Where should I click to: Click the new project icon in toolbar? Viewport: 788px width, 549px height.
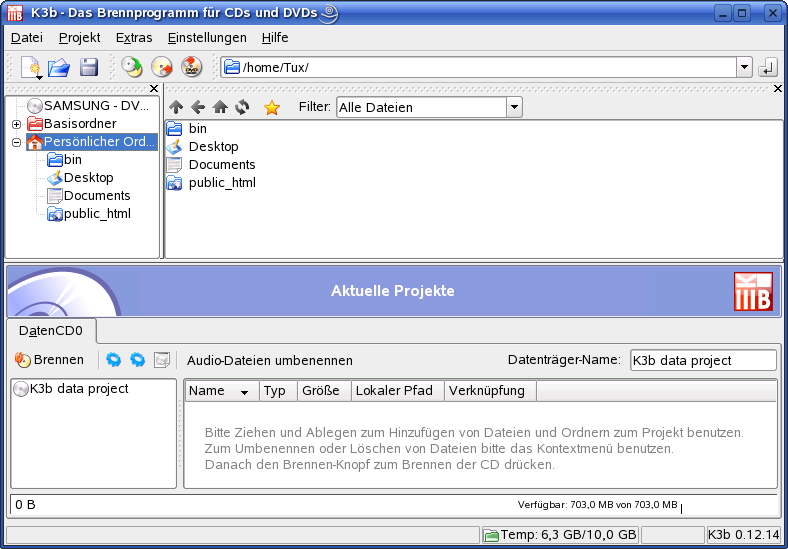pyautogui.click(x=29, y=65)
